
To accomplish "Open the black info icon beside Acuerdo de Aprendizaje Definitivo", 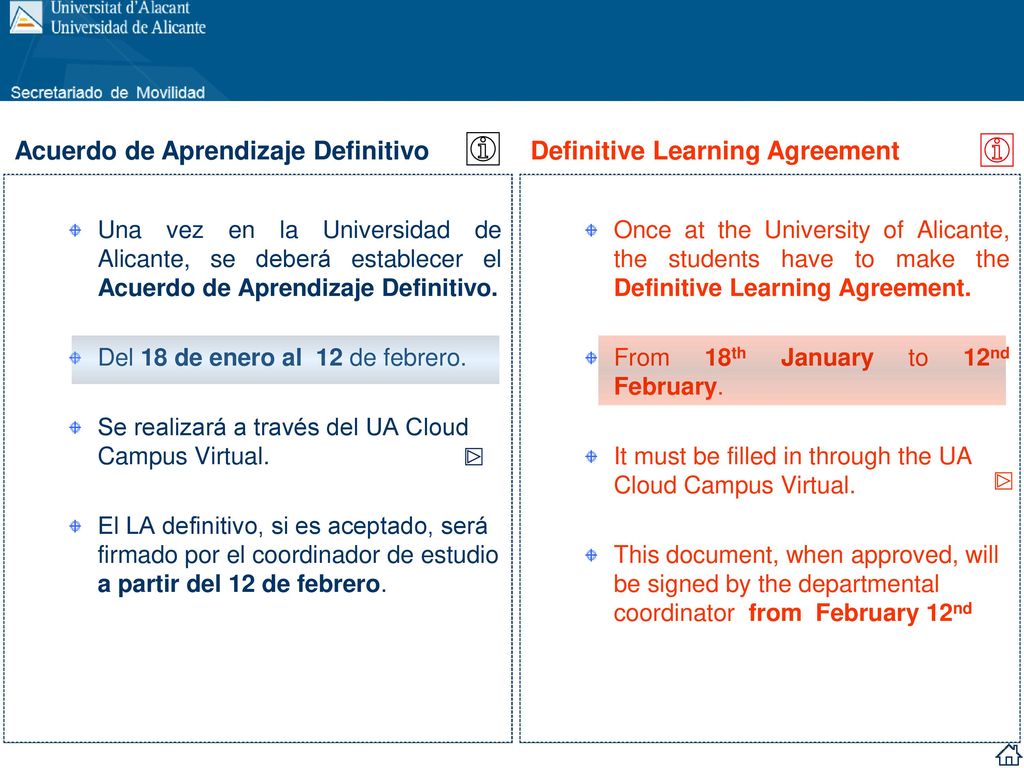I will (483, 149).
